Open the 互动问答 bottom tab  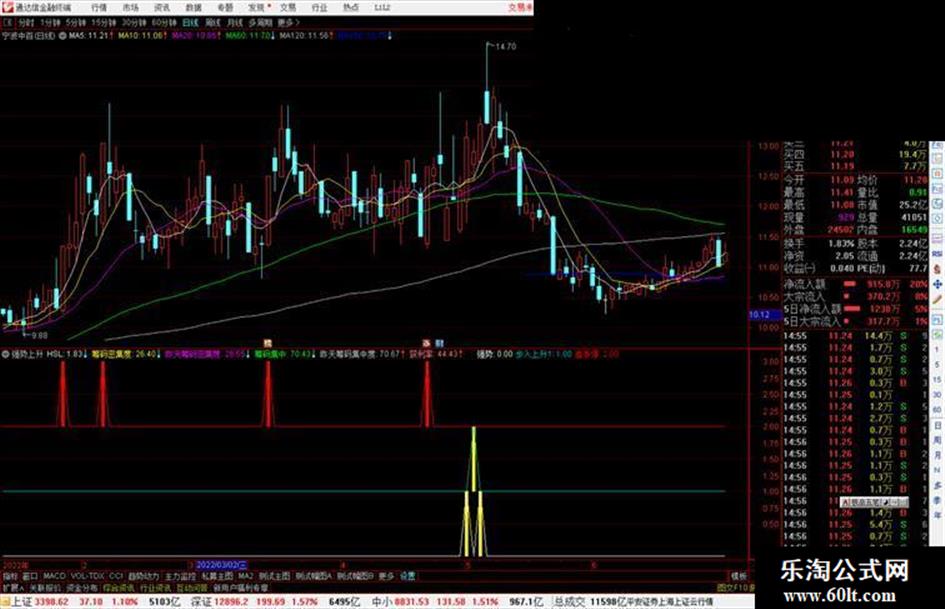(192, 587)
